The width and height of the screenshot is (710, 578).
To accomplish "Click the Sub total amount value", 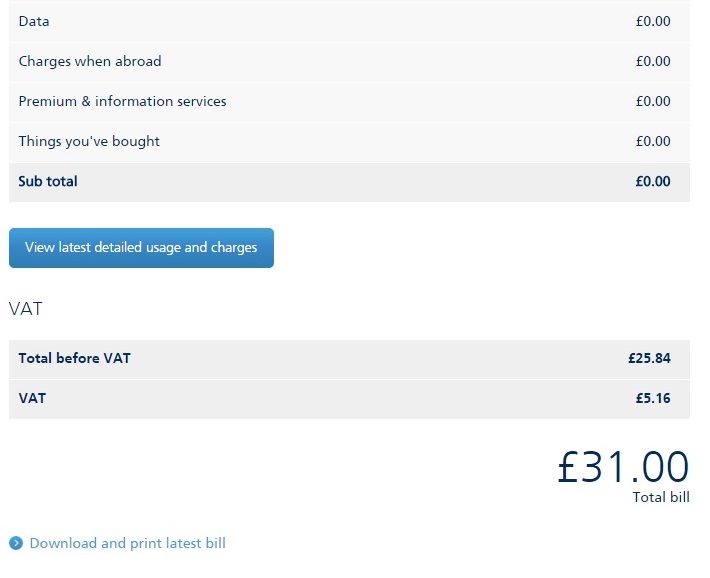I will 652,181.
